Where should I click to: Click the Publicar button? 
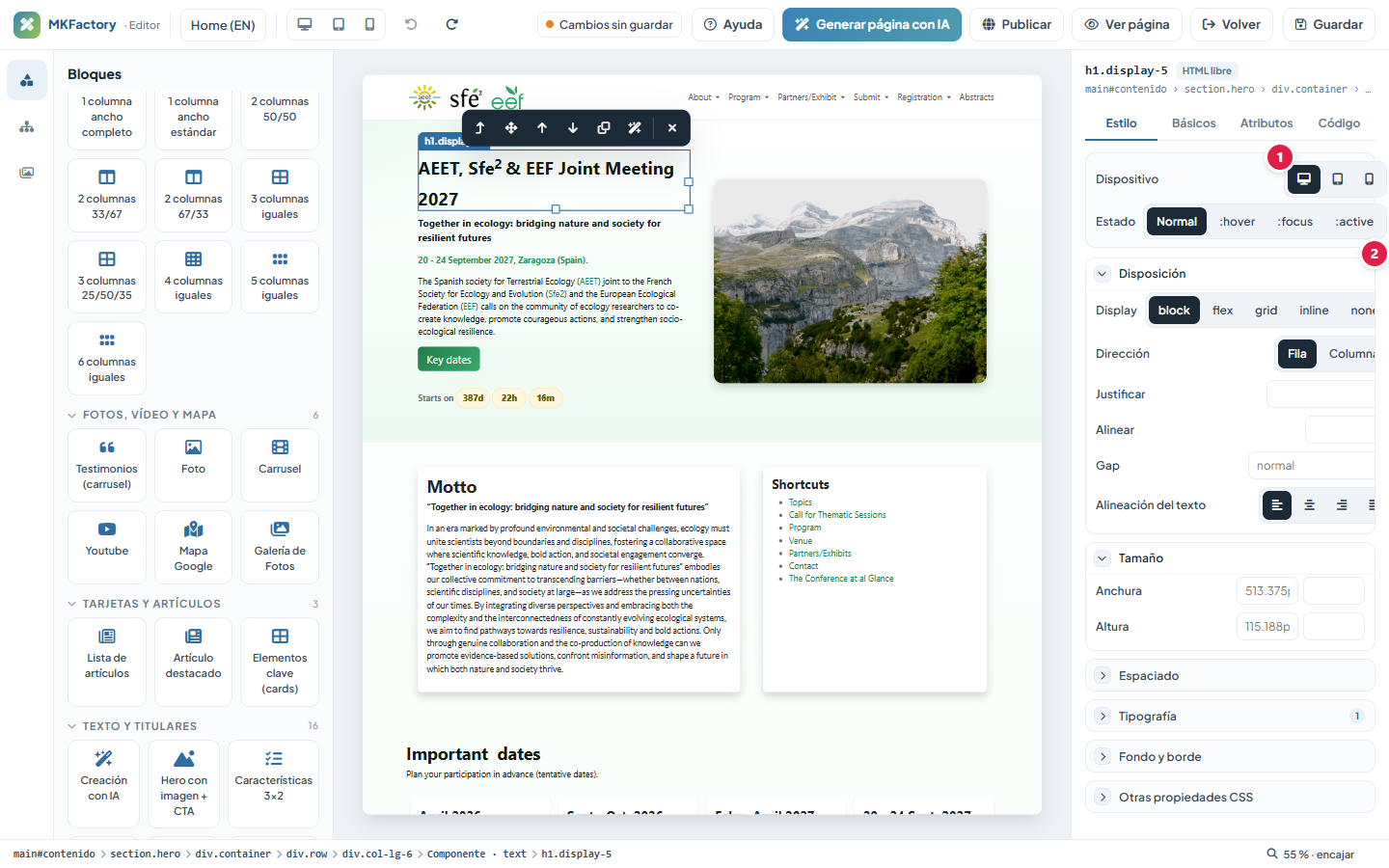coord(1017,24)
